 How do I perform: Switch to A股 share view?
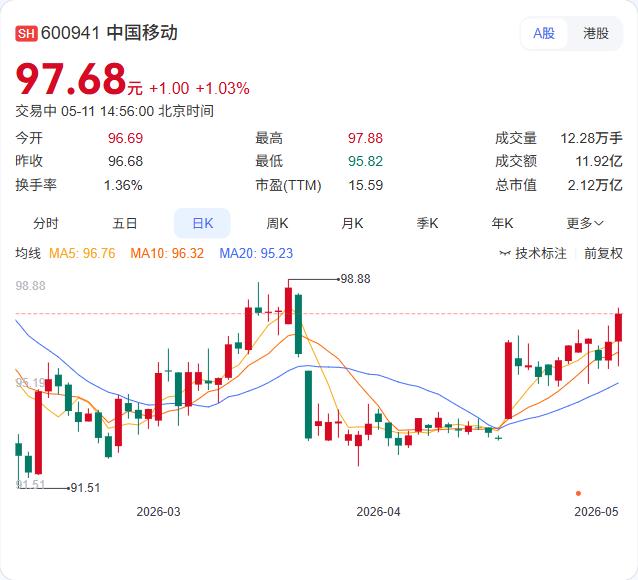point(544,33)
